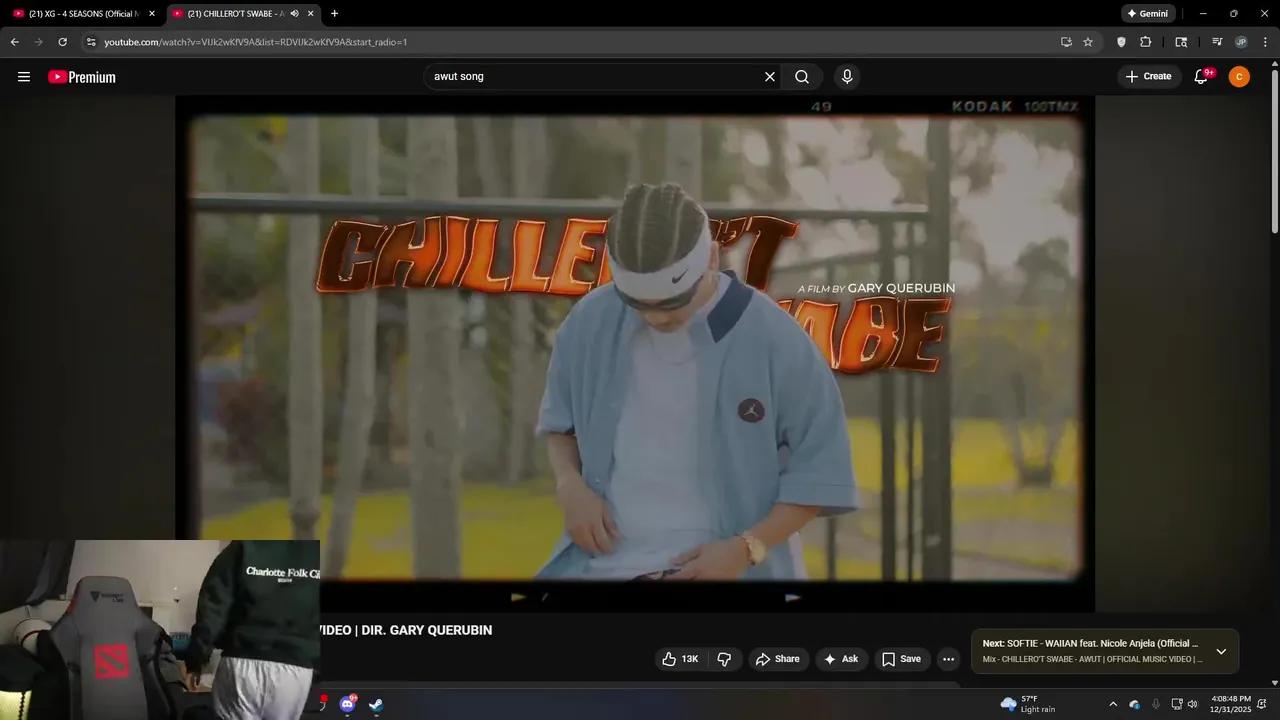Mute the CHILLERO'T SWABE tab audio icon
The height and width of the screenshot is (720, 1280).
[x=294, y=14]
